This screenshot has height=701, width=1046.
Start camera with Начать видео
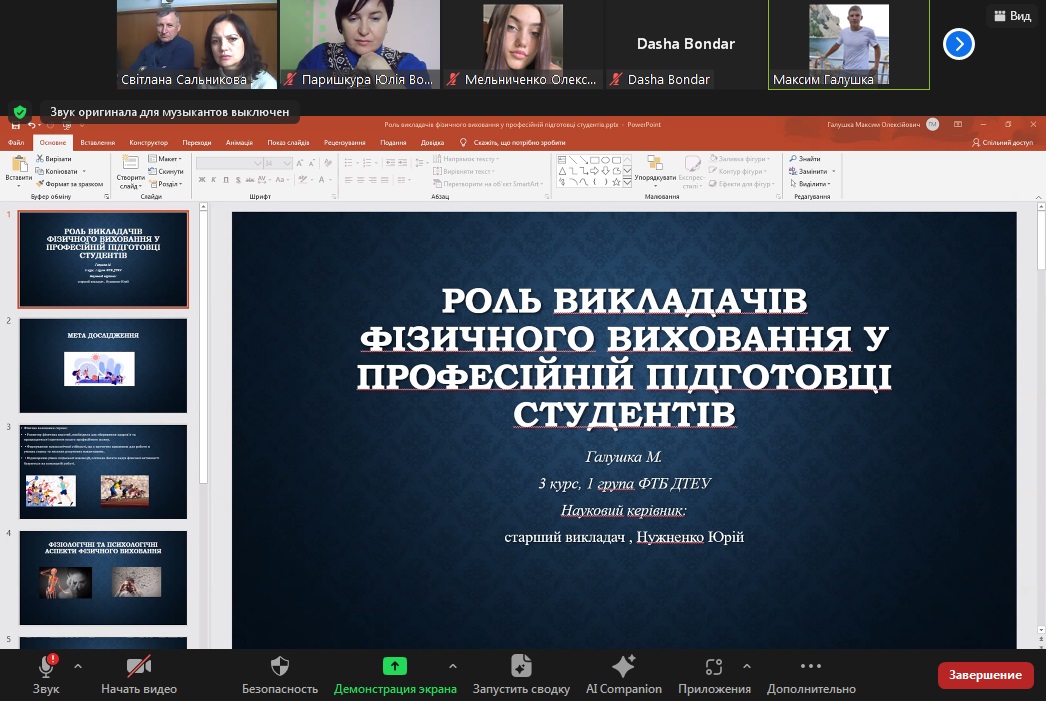coord(138,667)
